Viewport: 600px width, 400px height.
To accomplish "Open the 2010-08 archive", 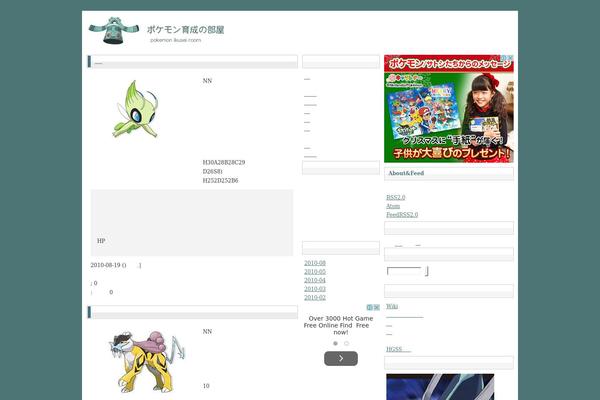I will (x=315, y=263).
